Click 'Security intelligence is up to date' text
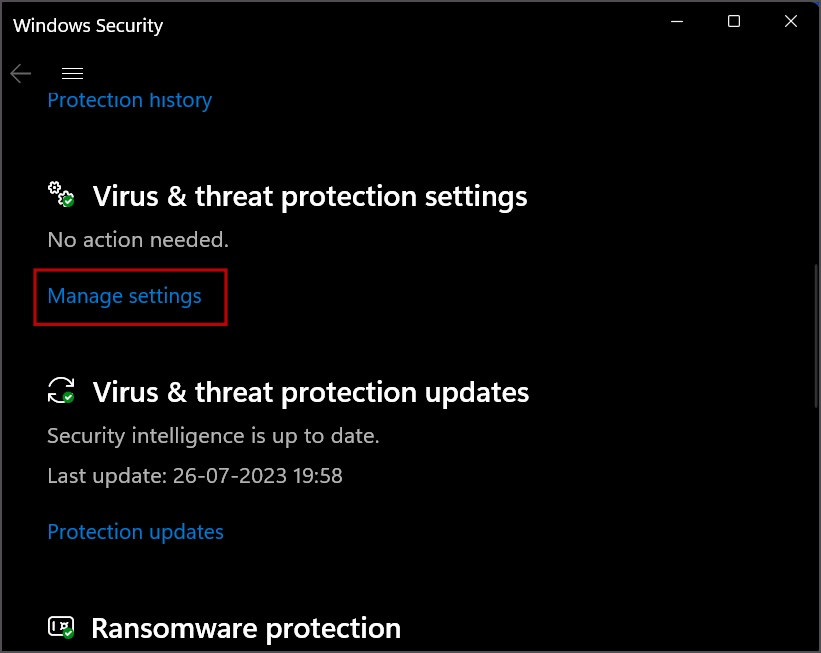Screen dimensions: 821x653 click(214, 436)
